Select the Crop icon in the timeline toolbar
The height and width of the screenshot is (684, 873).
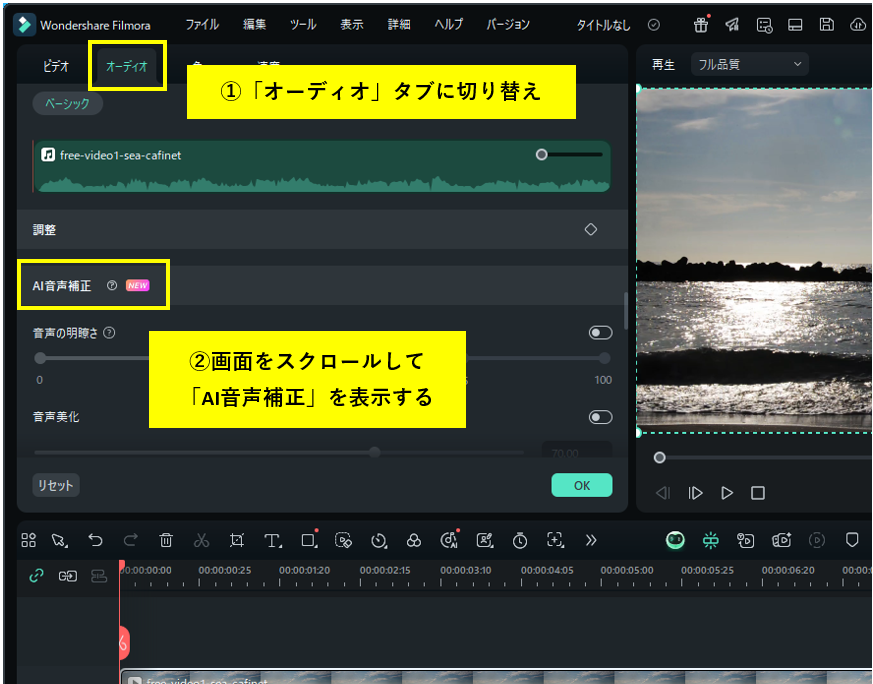237,540
